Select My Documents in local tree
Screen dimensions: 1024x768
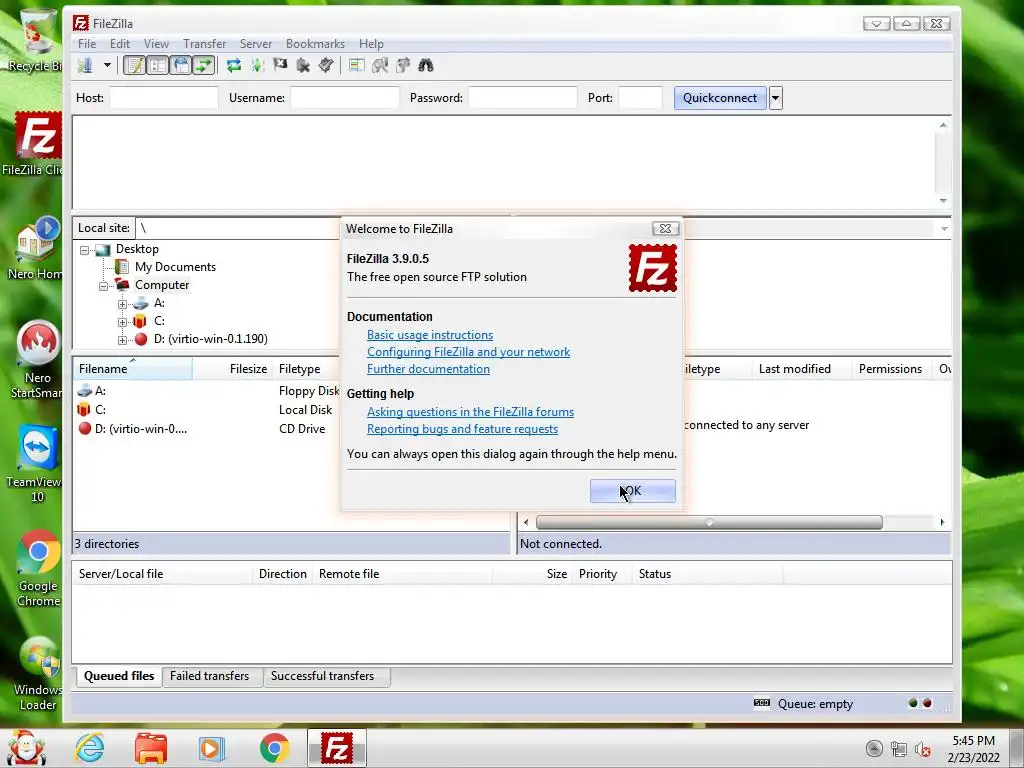(175, 267)
